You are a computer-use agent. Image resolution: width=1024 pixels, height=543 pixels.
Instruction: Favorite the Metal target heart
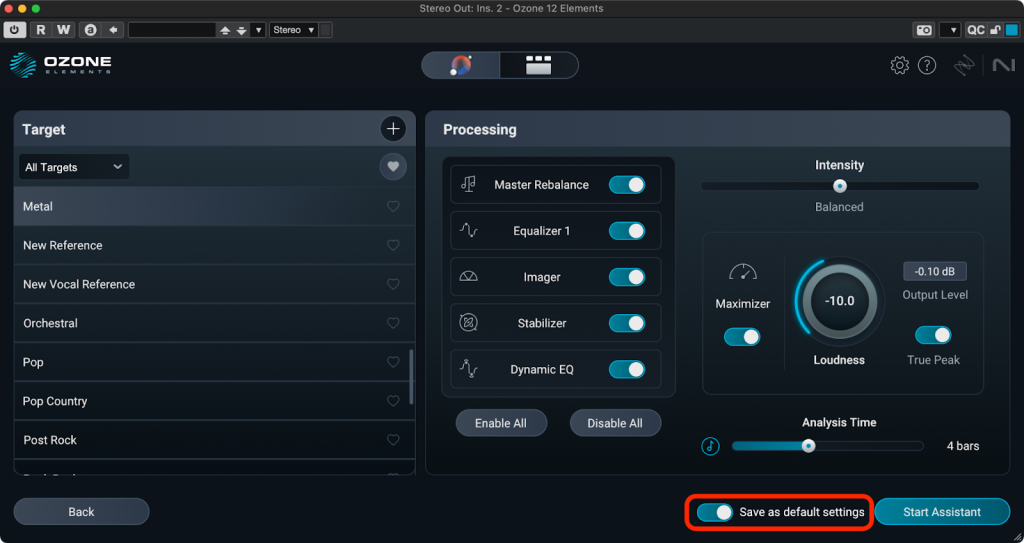tap(393, 207)
